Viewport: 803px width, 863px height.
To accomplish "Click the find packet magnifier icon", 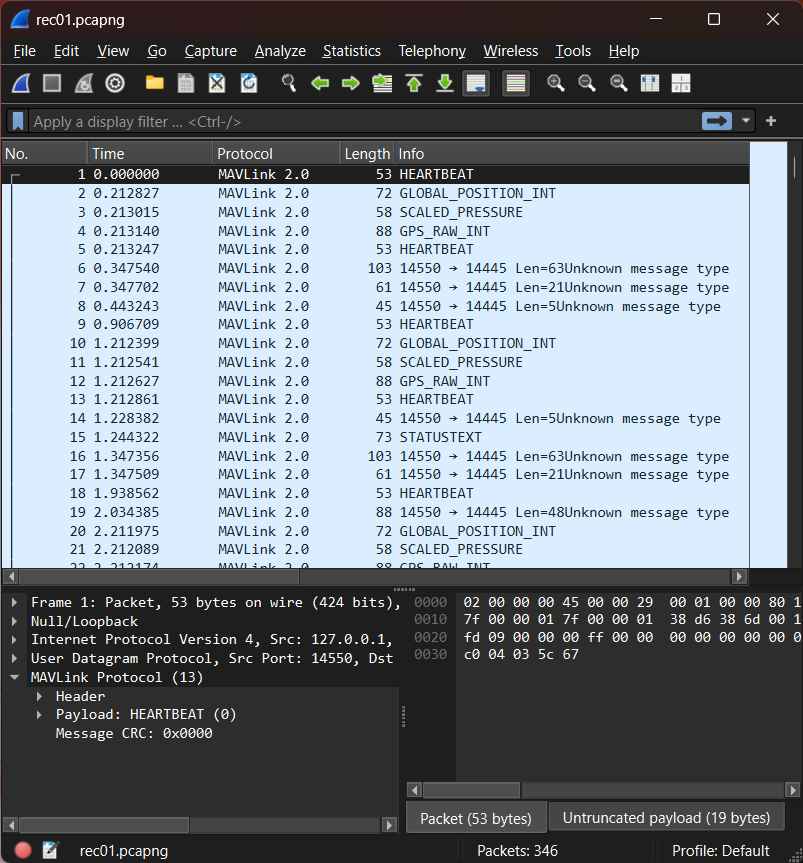I will [x=289, y=83].
